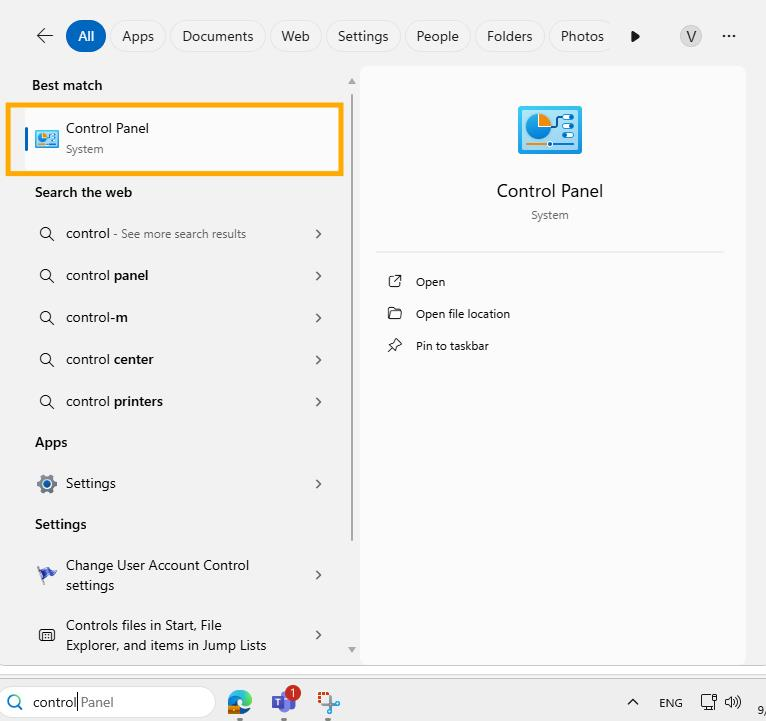
Task: Open Snipping Tool from the taskbar
Action: click(x=328, y=703)
